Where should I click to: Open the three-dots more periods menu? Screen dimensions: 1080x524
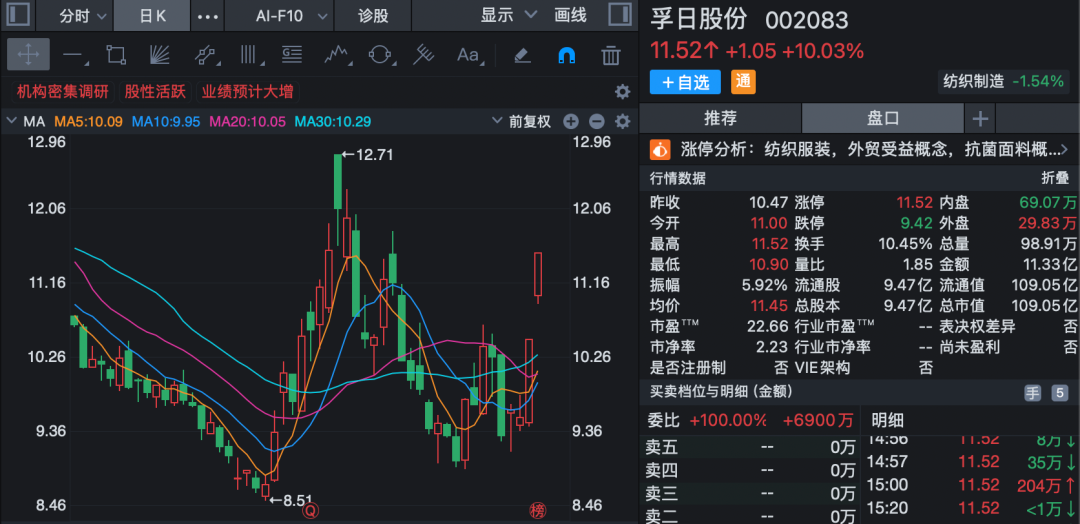click(x=207, y=16)
